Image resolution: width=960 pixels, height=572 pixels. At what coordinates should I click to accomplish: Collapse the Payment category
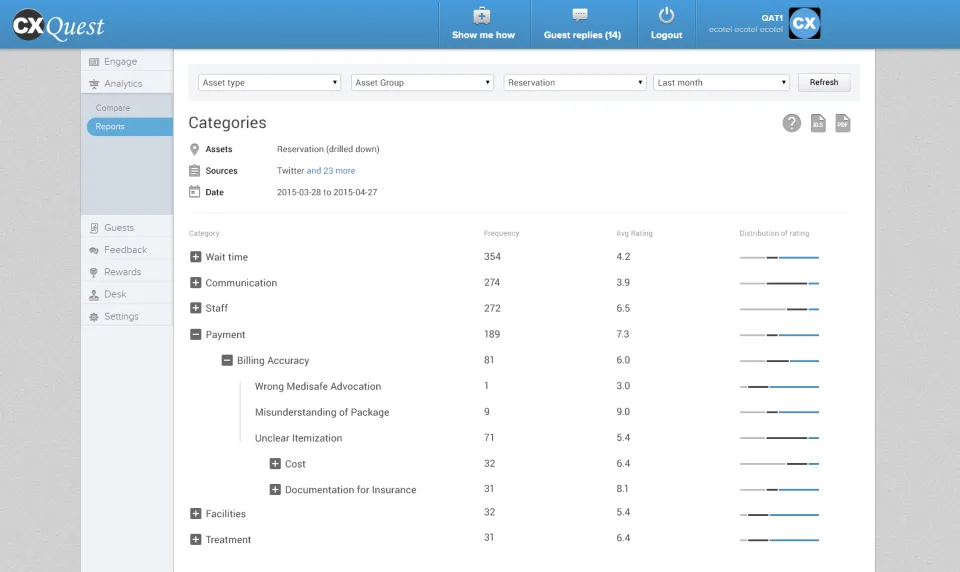pos(195,334)
